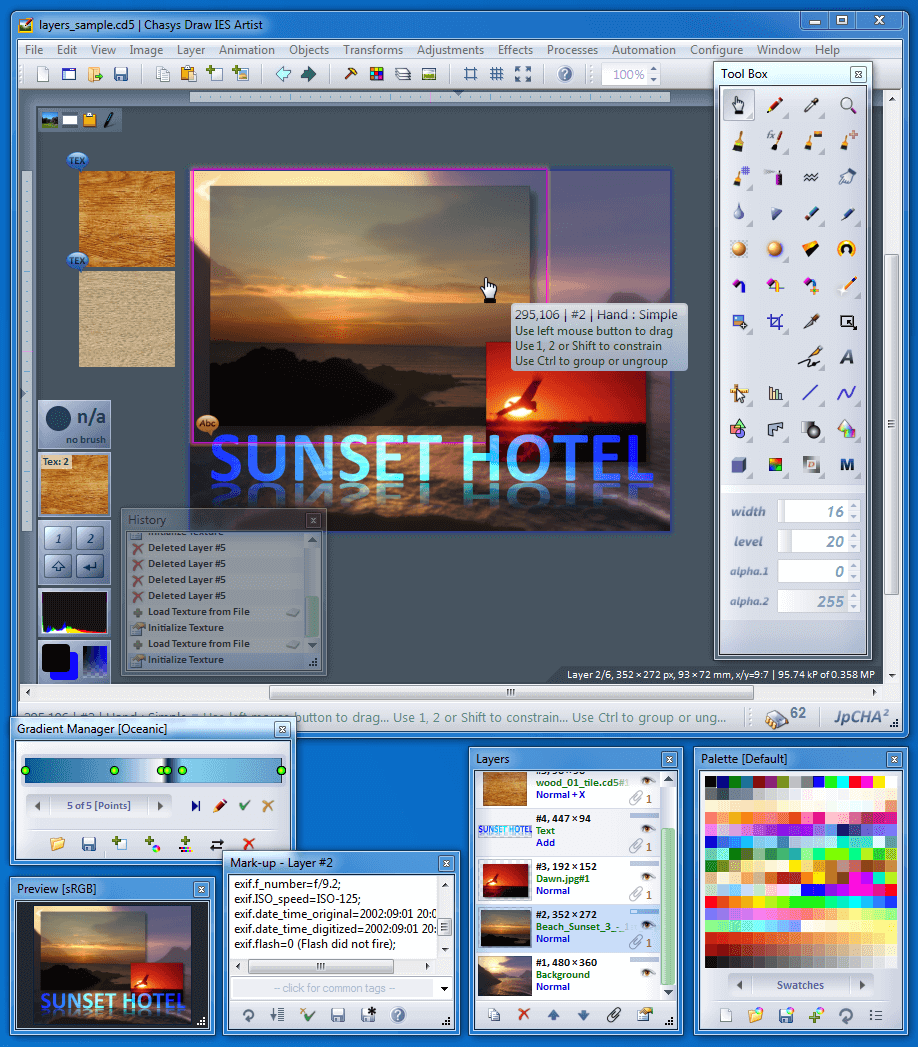Choose the Airbrush spray tool

point(772,178)
